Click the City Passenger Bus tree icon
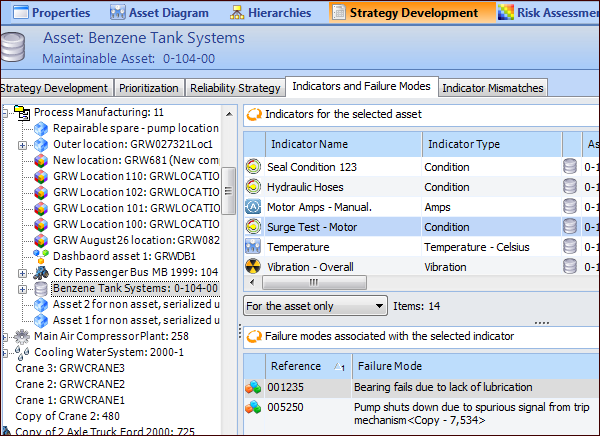 coord(41,272)
